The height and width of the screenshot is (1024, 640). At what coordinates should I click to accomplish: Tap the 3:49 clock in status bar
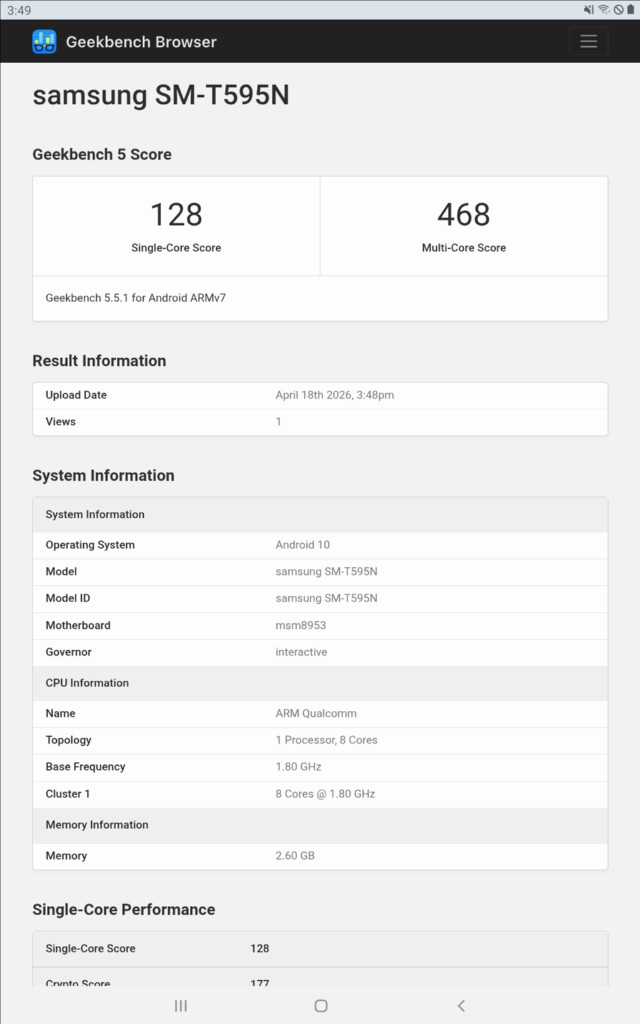coord(19,10)
